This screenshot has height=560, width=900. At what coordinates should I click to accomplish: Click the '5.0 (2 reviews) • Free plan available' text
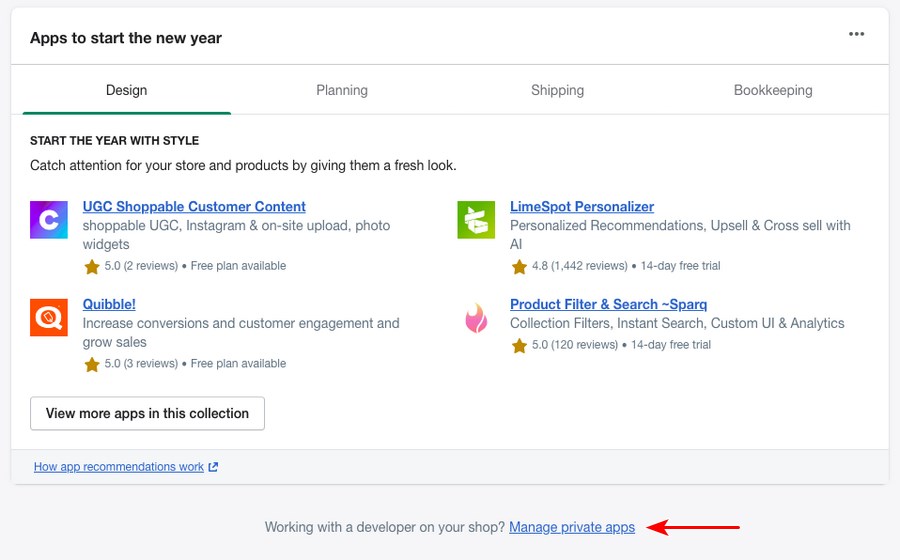coord(195,266)
